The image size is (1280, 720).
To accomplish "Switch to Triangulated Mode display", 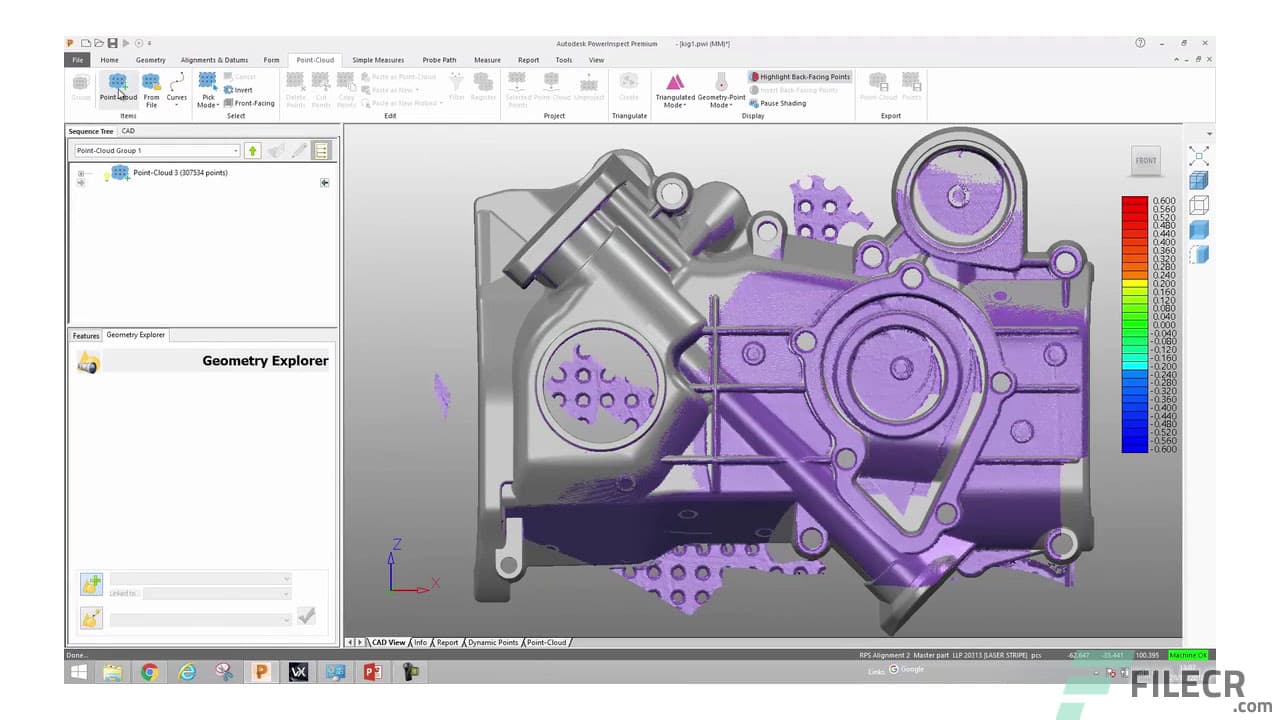I will (x=674, y=90).
